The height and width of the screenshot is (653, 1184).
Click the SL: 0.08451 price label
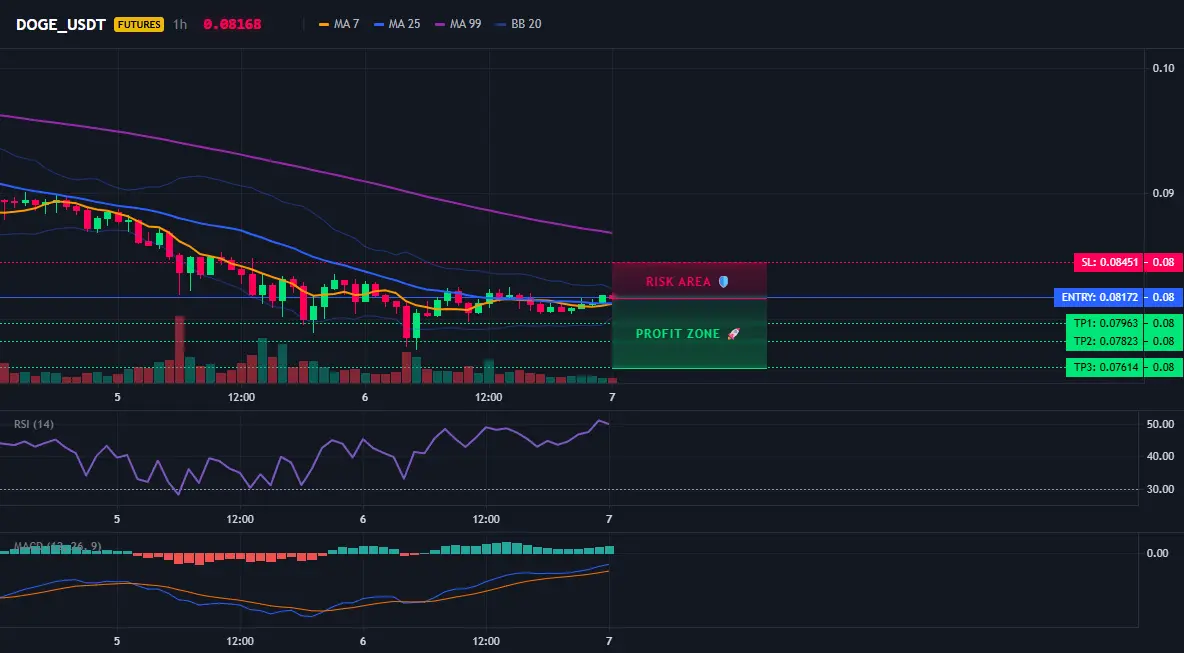(x=1109, y=263)
